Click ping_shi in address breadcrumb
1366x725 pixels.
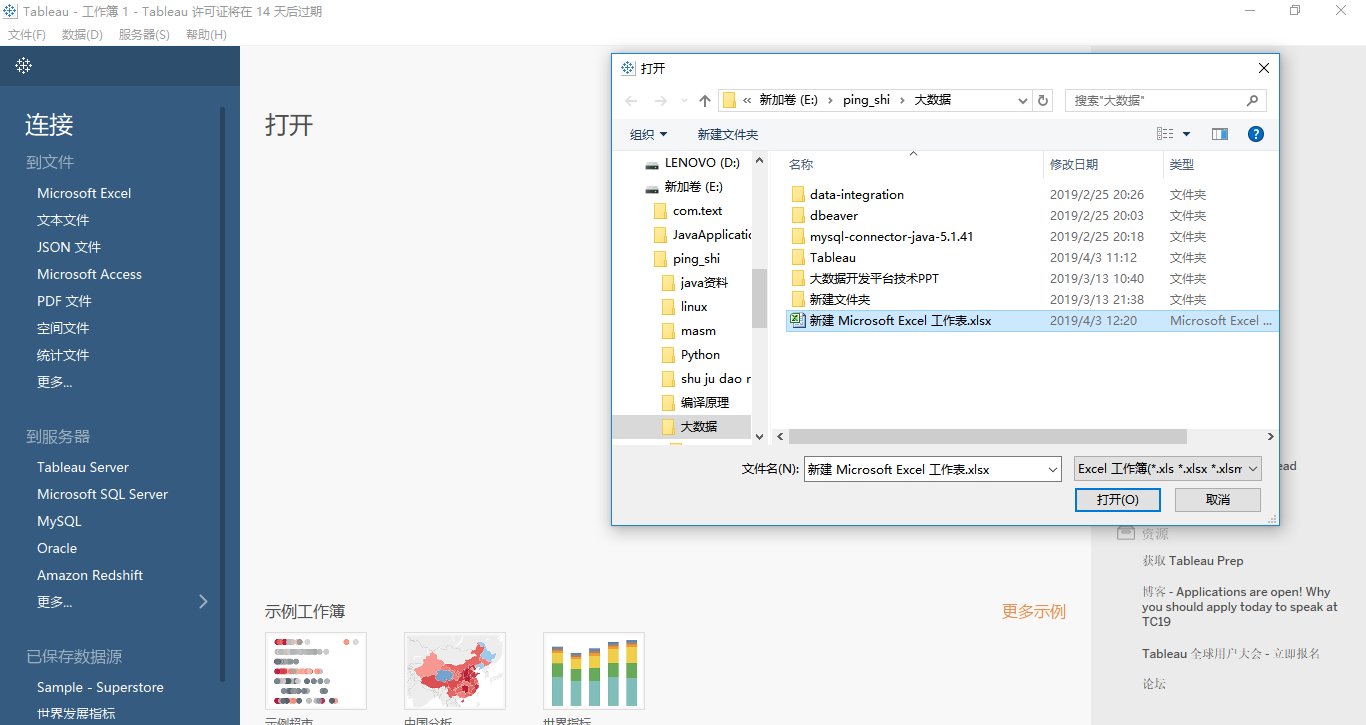coord(866,100)
